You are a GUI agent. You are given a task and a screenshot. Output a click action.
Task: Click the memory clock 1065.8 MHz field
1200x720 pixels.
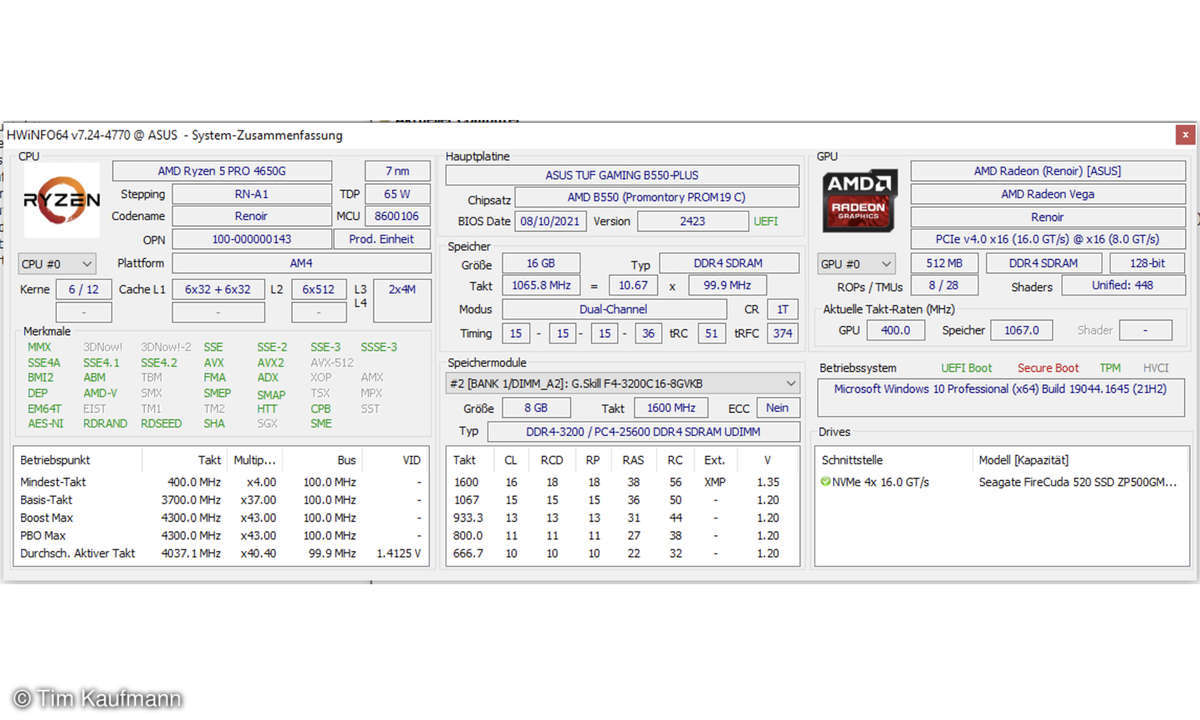[541, 286]
